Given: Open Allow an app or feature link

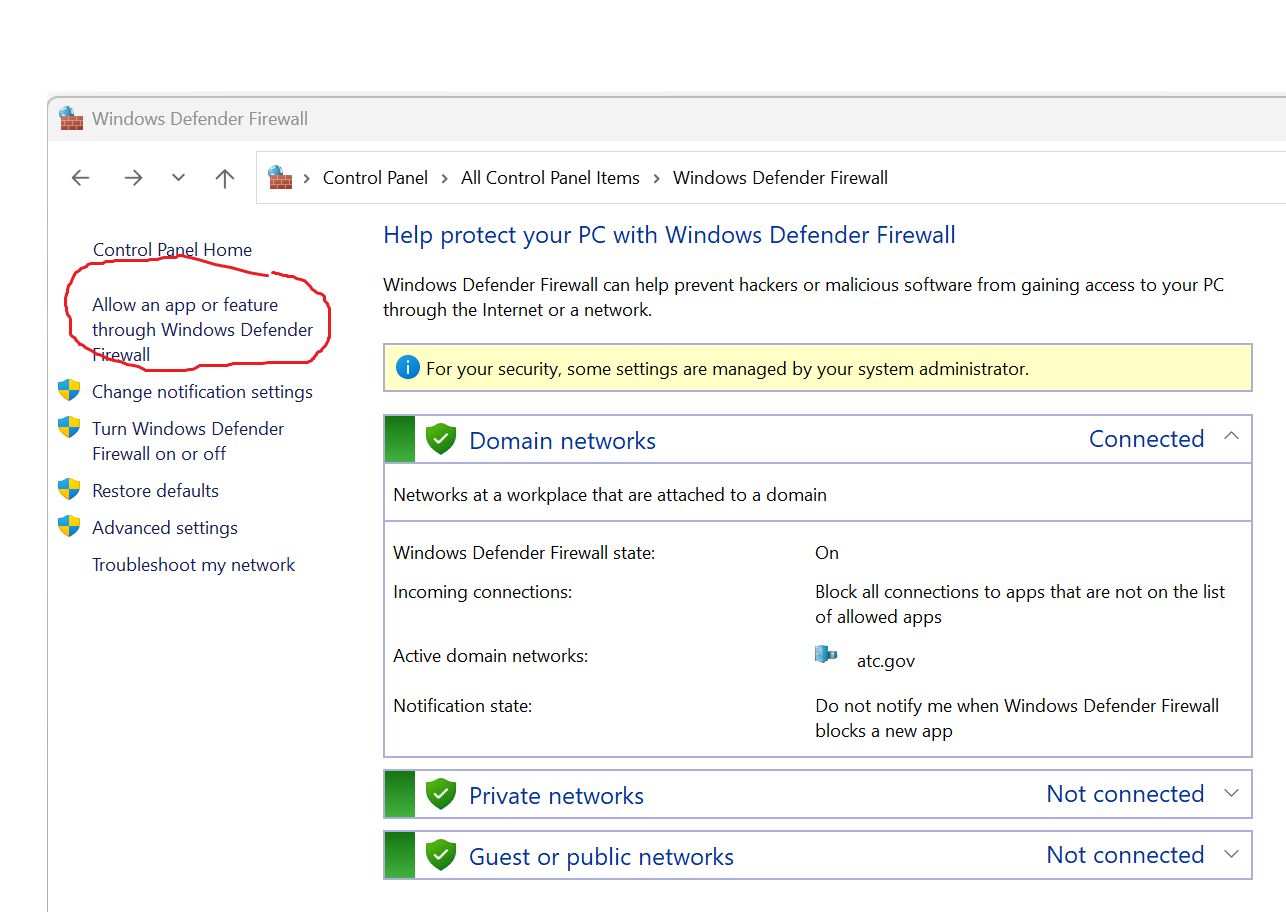Looking at the screenshot, I should tap(202, 329).
